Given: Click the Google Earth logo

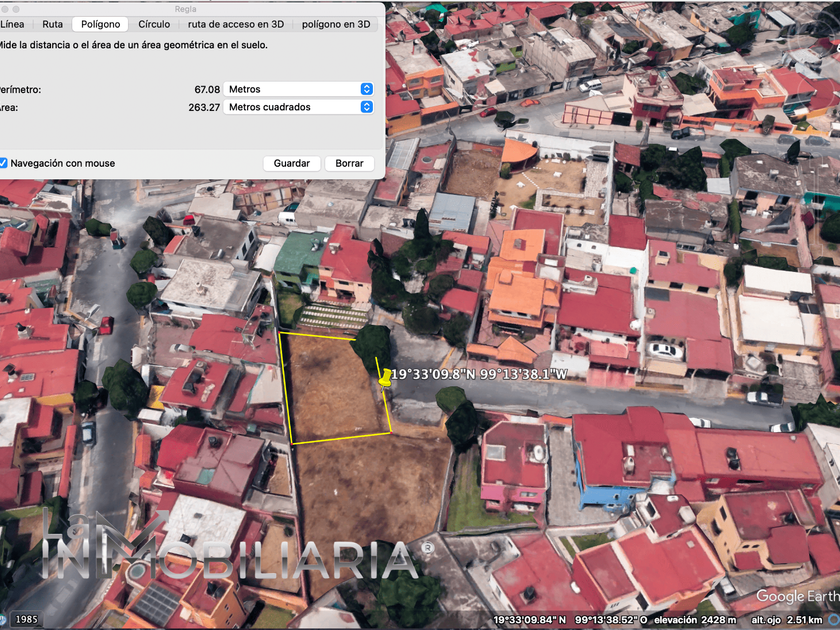Looking at the screenshot, I should tap(798, 596).
